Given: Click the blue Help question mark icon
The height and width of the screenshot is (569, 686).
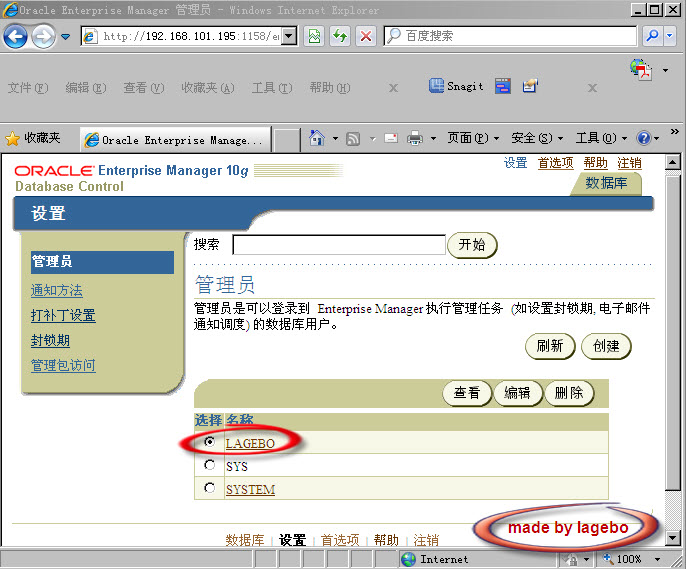Looking at the screenshot, I should pos(644,138).
